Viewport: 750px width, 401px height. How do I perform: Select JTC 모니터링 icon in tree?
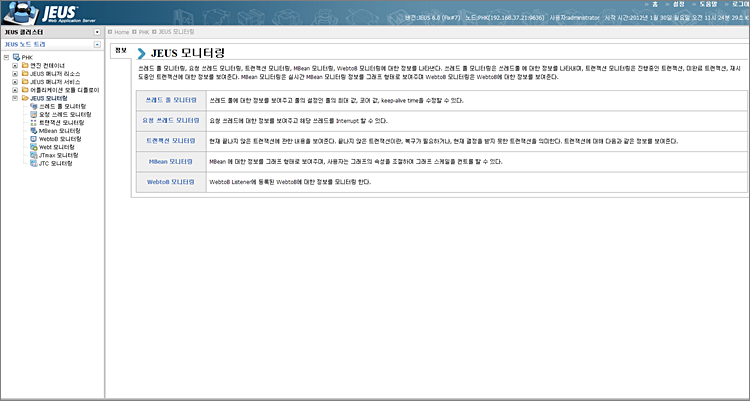(x=33, y=163)
